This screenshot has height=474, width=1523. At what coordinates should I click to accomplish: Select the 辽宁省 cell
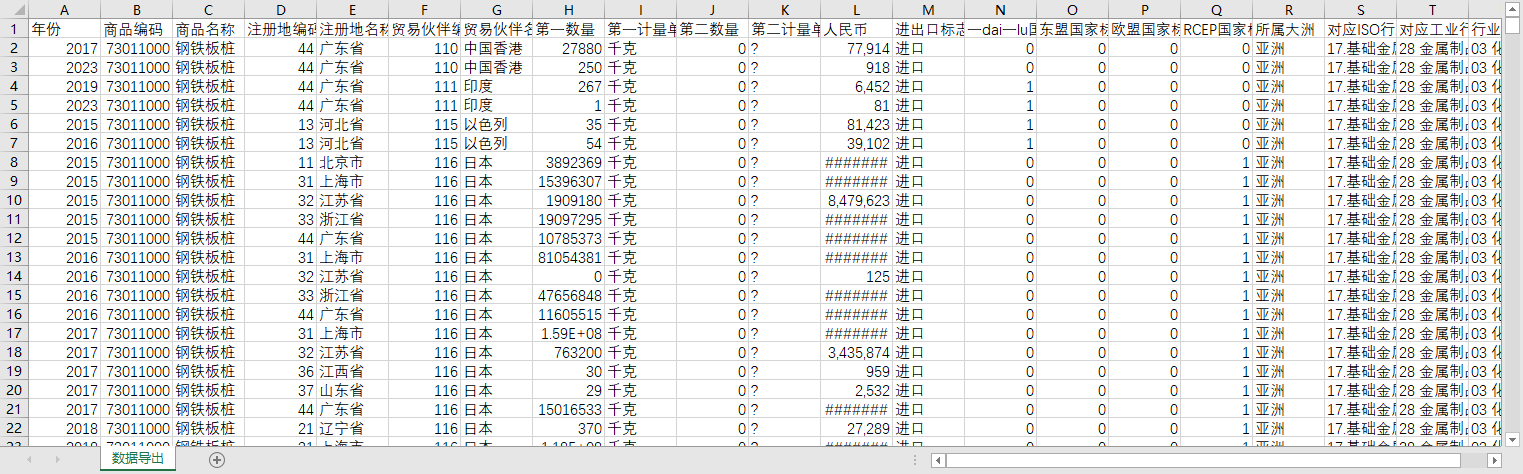coord(352,428)
